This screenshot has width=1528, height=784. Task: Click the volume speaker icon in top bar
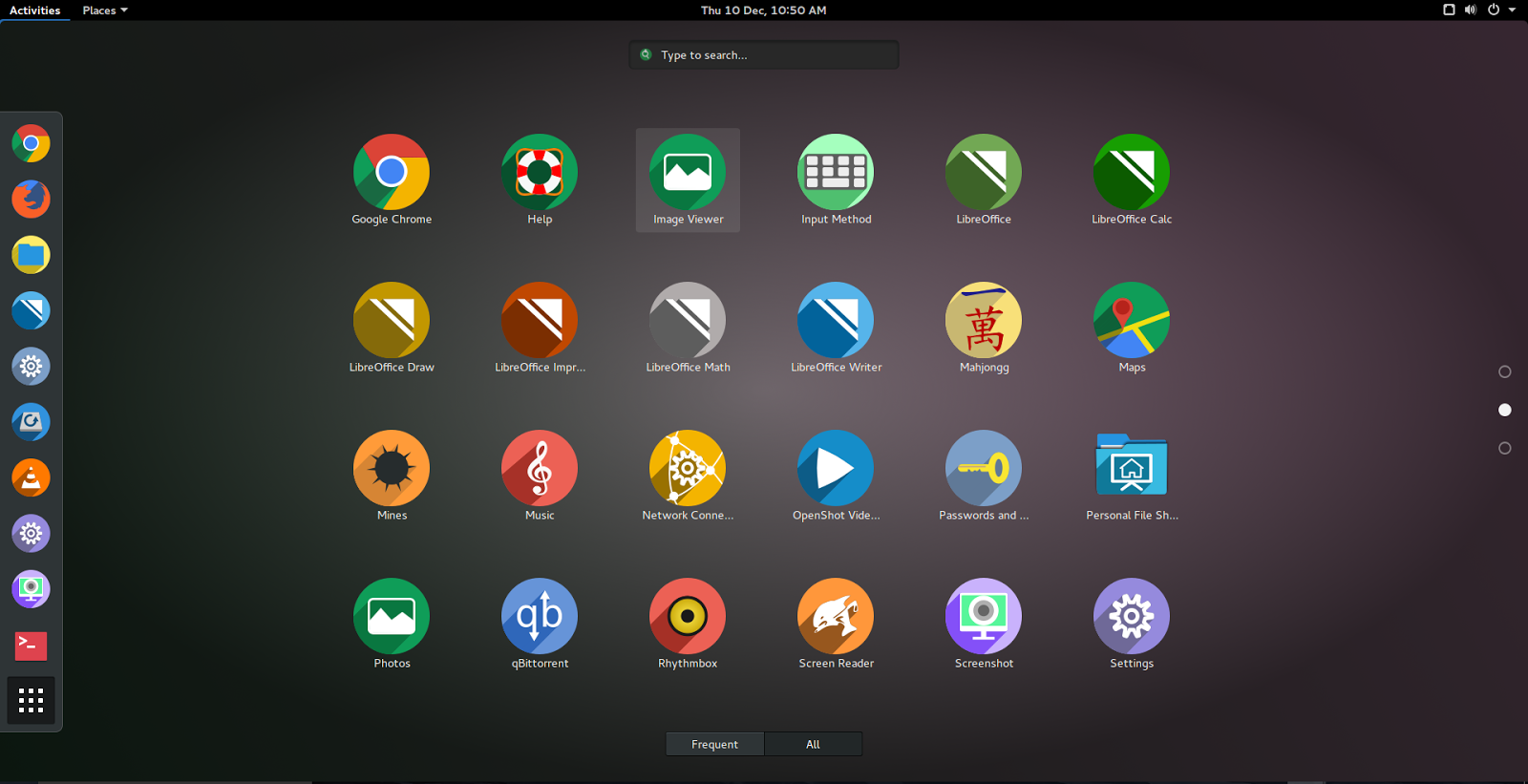1471,10
